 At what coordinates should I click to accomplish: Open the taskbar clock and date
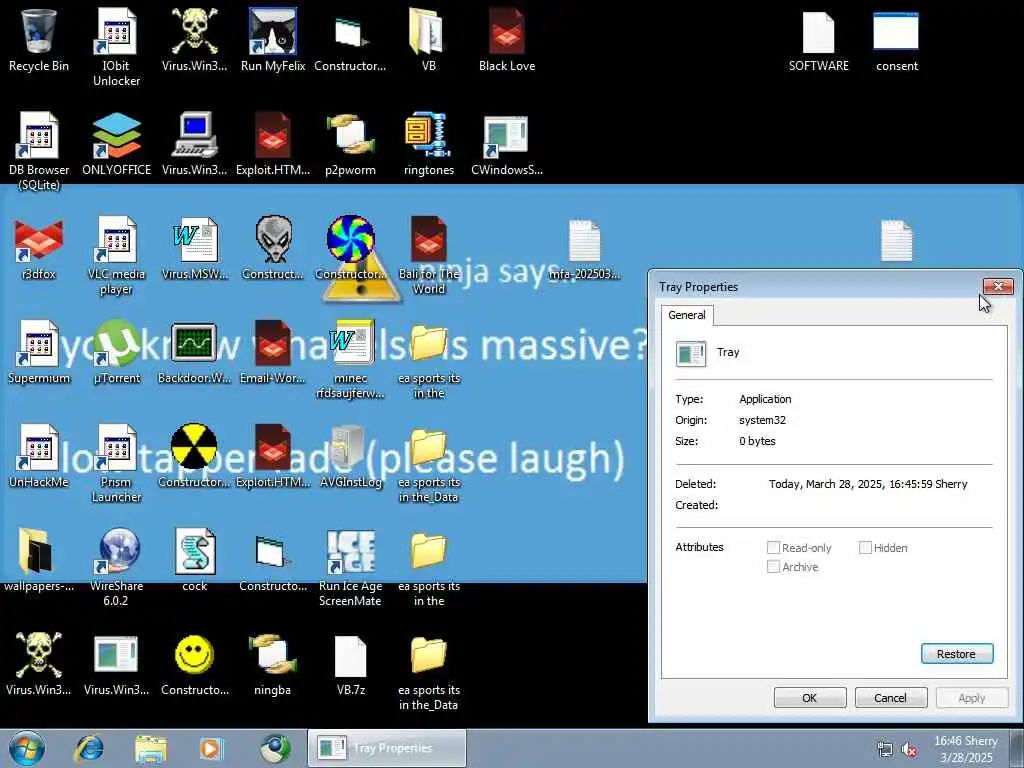[x=966, y=749]
